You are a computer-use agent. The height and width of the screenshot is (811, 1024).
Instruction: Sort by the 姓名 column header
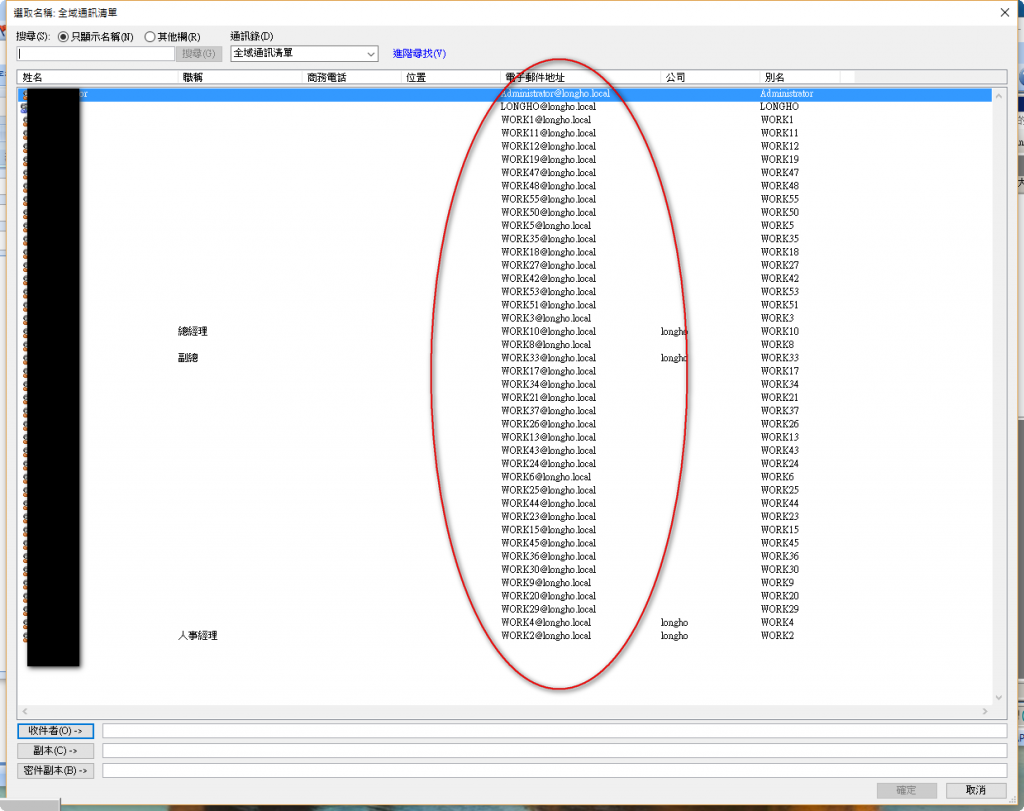pyautogui.click(x=97, y=77)
